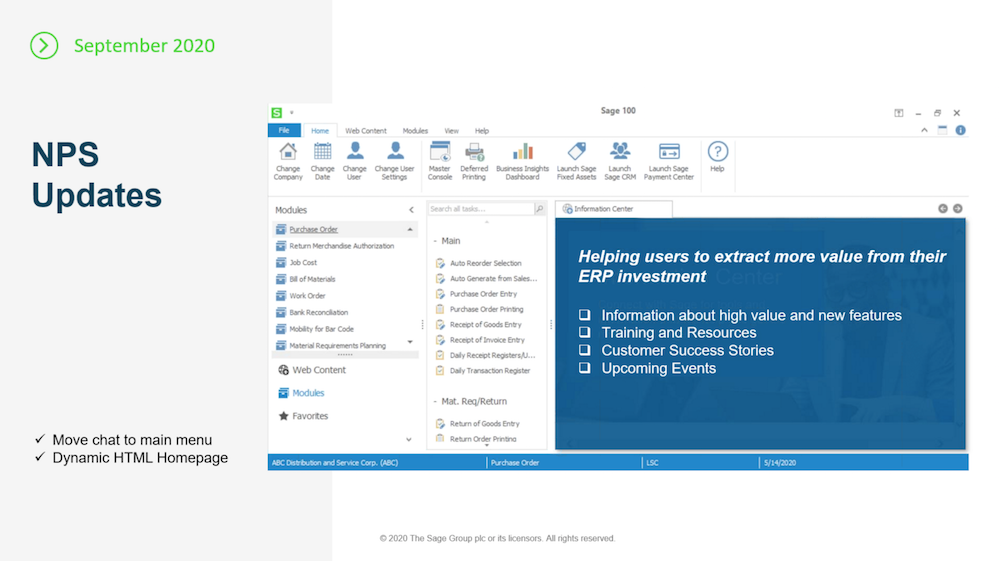The image size is (1000, 561).
Task: Select Mobility for Bar Code module
Action: tap(314, 329)
